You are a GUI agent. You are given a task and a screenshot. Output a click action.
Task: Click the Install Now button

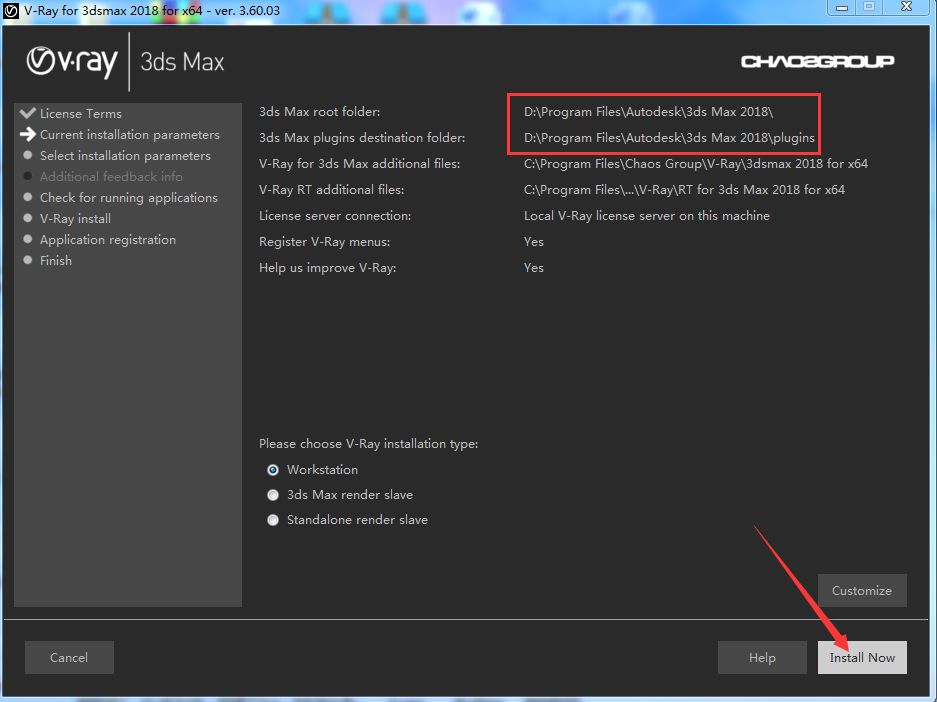862,657
